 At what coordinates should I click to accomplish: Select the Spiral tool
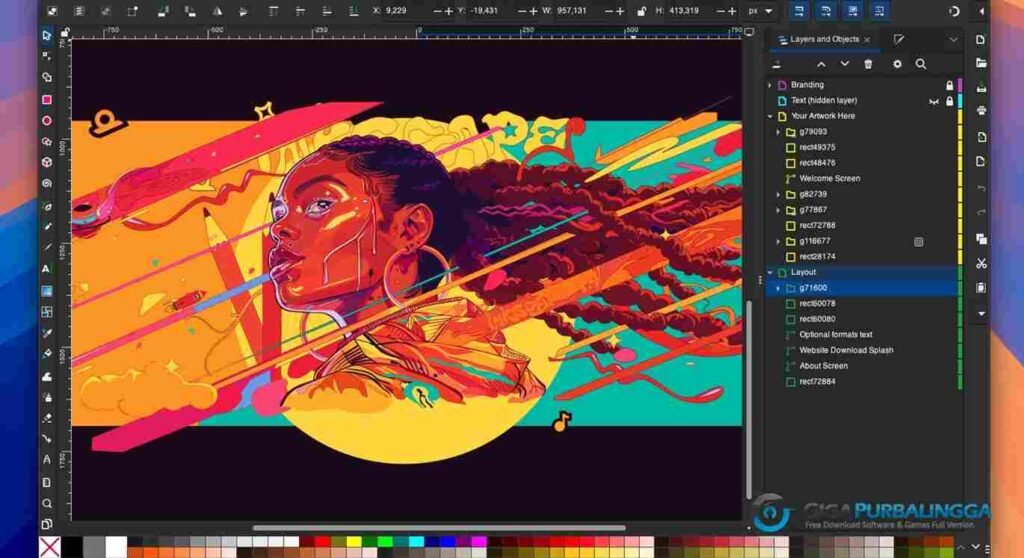(x=46, y=184)
